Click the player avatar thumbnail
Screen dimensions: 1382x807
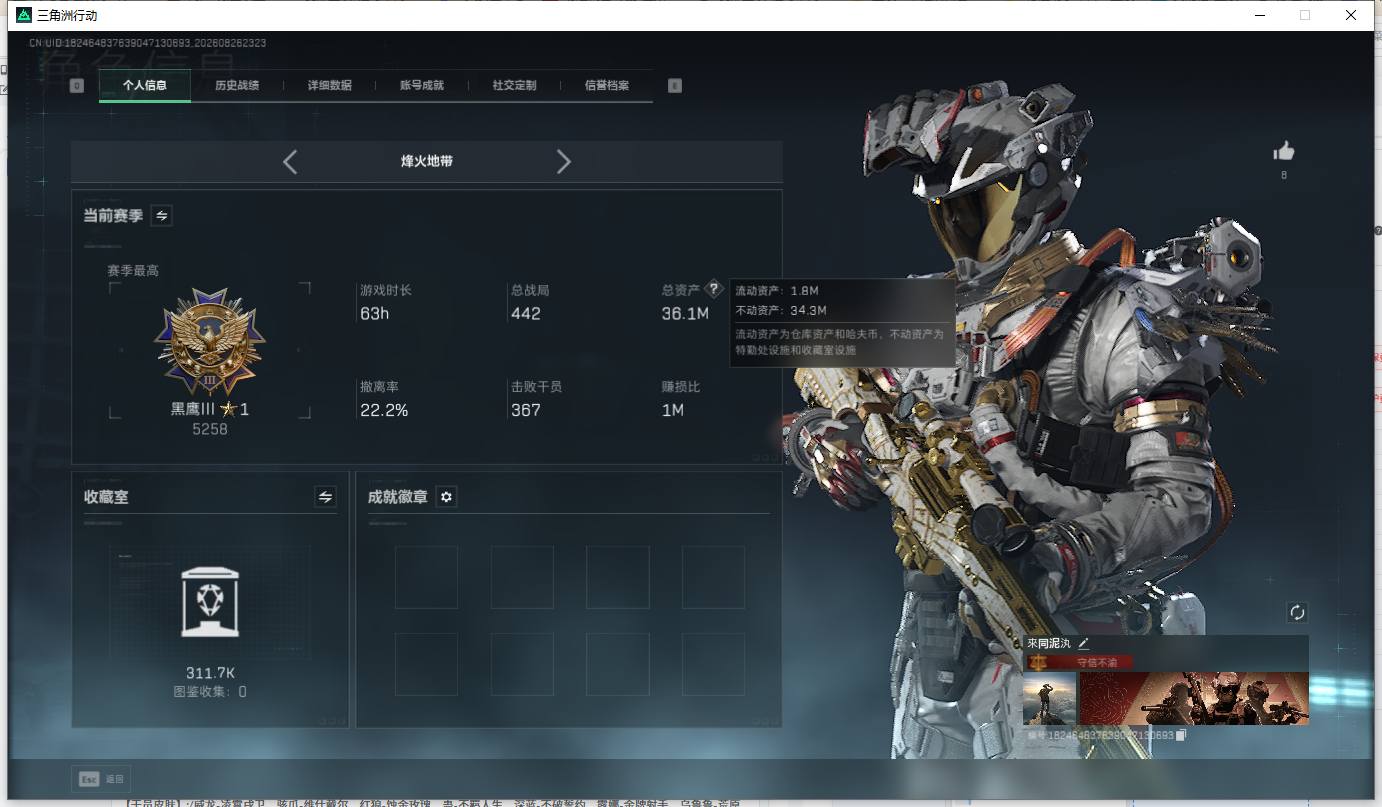pyautogui.click(x=1050, y=698)
